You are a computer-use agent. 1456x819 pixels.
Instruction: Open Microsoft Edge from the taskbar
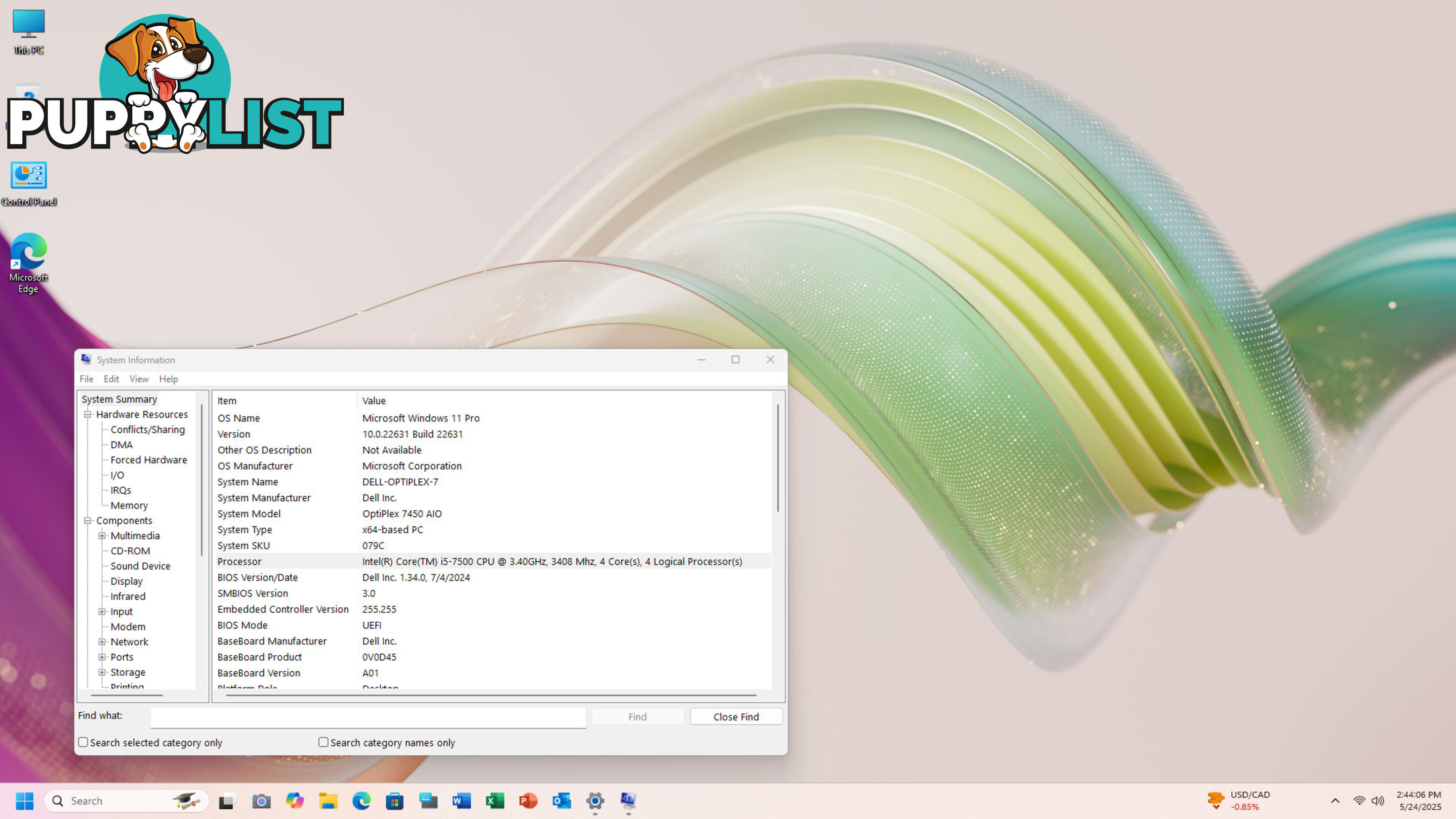361,801
